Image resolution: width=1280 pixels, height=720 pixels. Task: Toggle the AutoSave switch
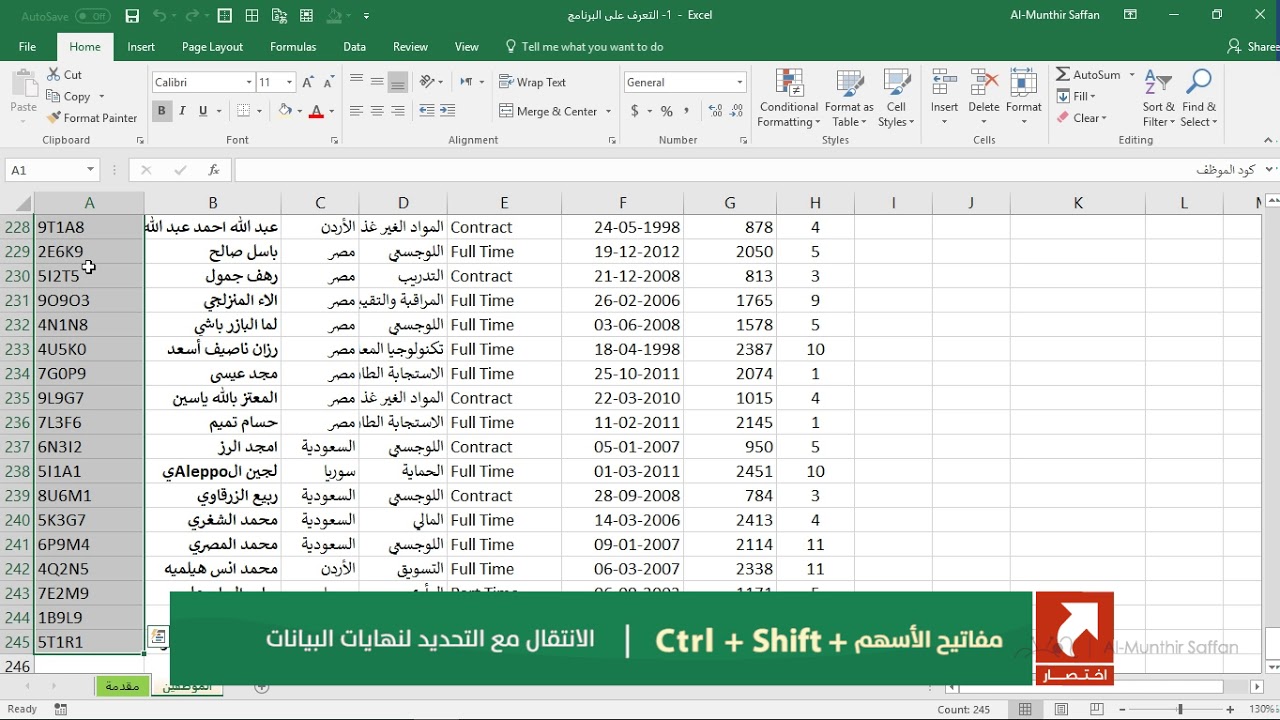(92, 16)
